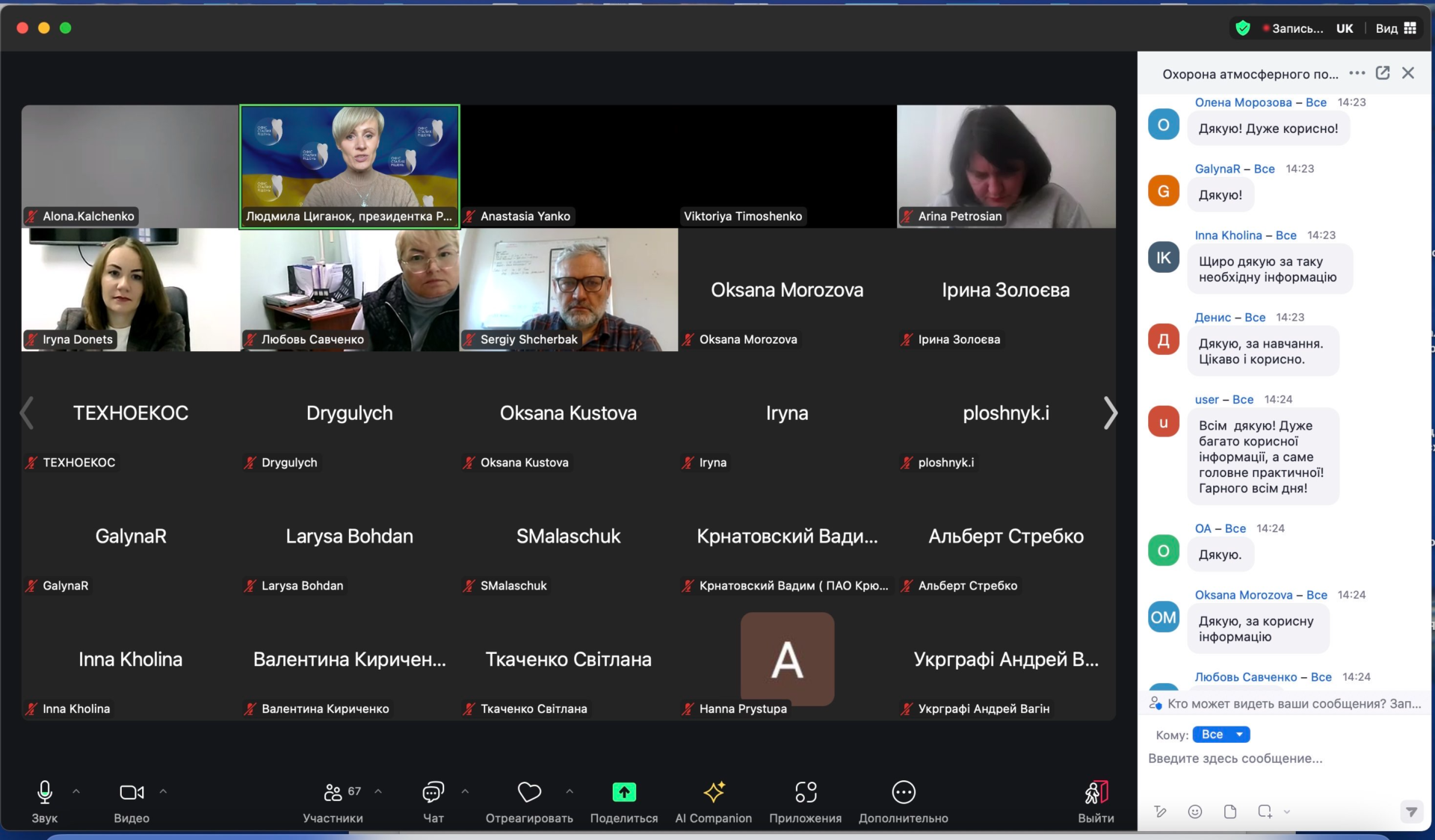Click the chat message input field
The height and width of the screenshot is (840, 1435).
1271,759
